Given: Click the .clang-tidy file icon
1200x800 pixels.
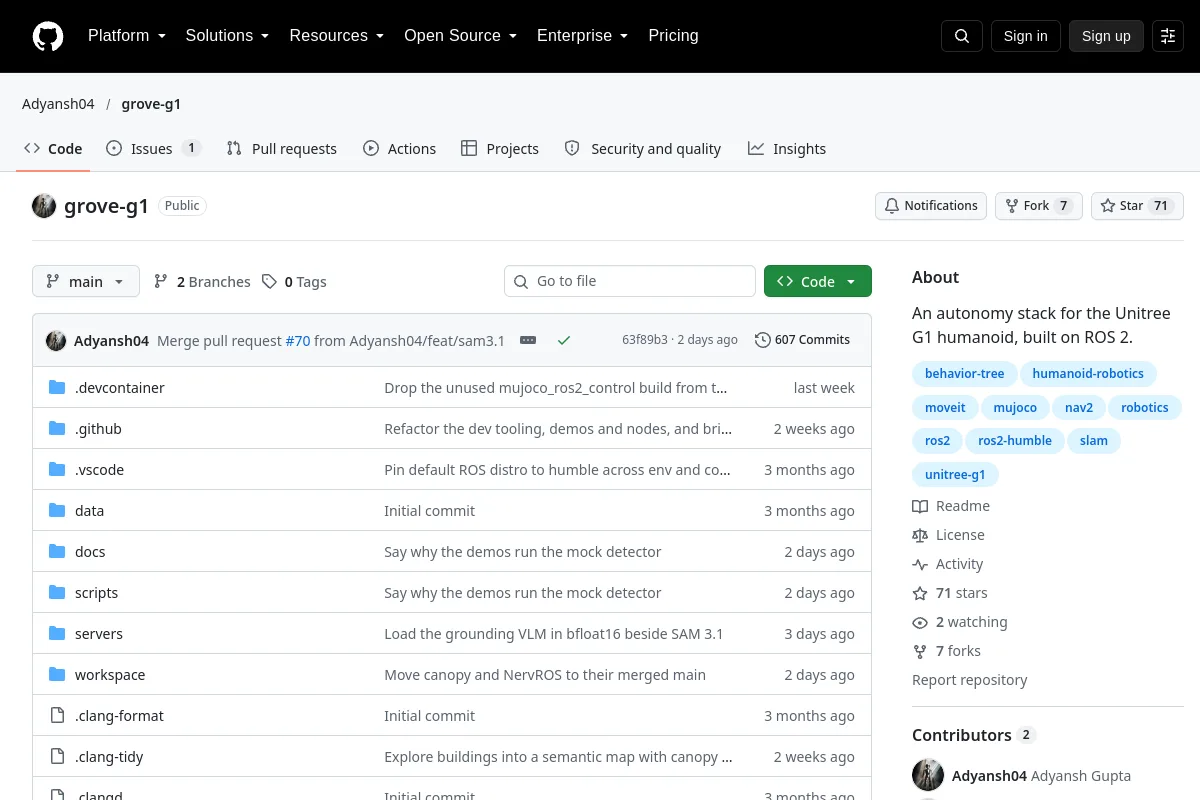Looking at the screenshot, I should click(57, 757).
